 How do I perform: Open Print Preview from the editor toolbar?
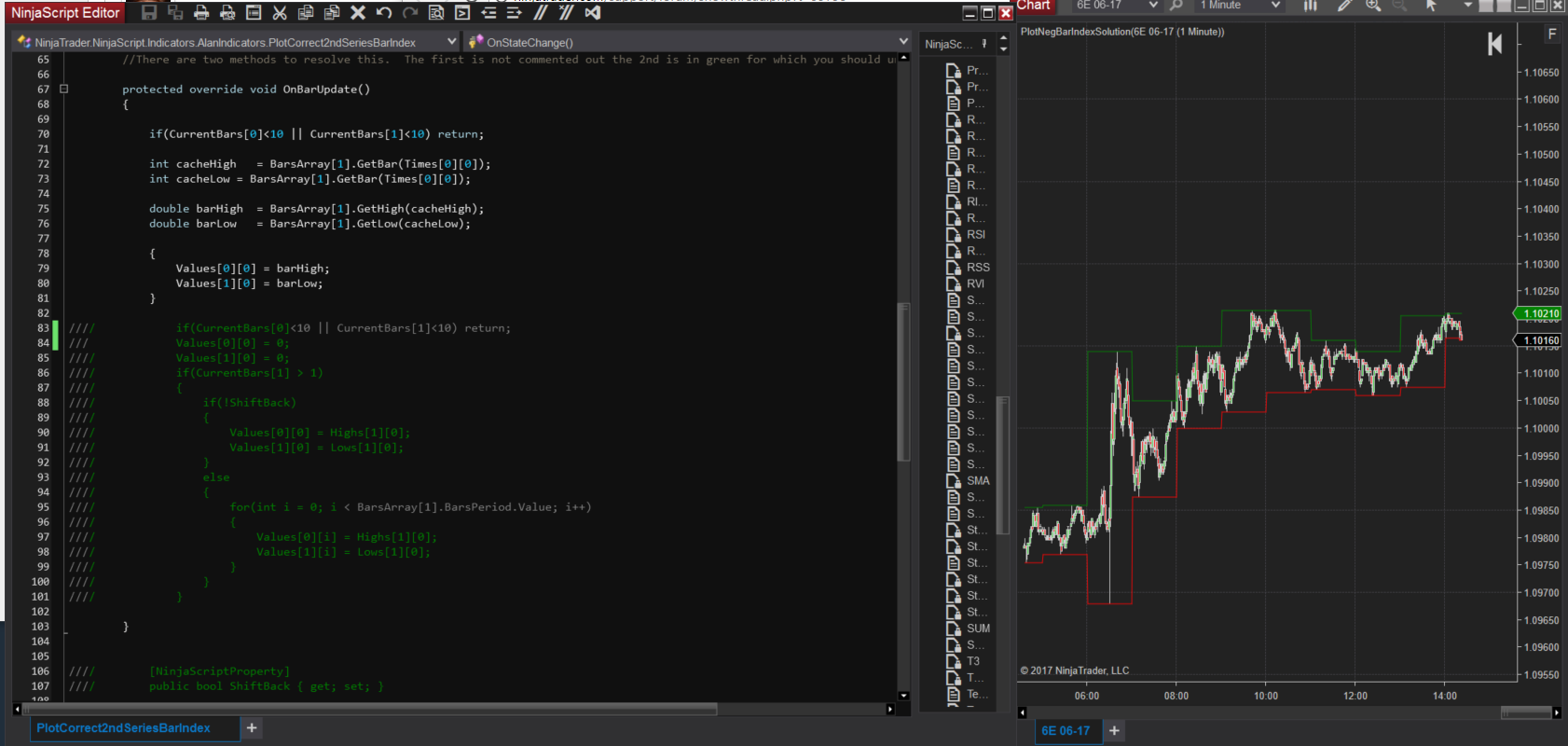227,12
